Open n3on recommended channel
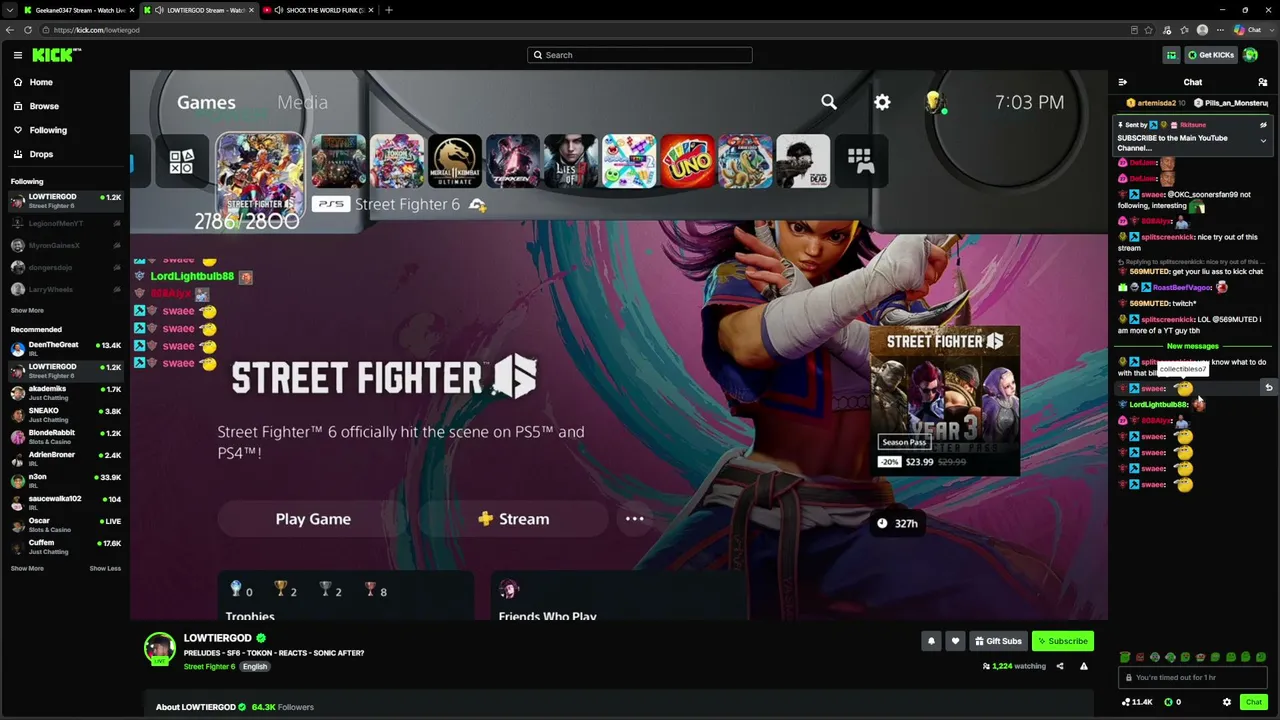This screenshot has height=720, width=1280. 65,480
